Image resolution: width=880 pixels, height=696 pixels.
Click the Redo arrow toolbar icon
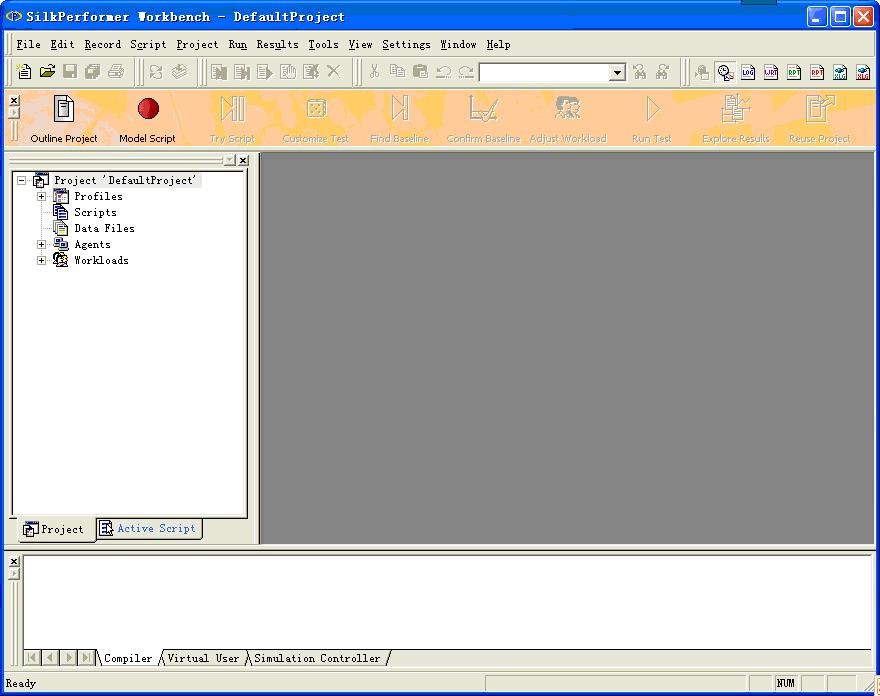click(466, 72)
